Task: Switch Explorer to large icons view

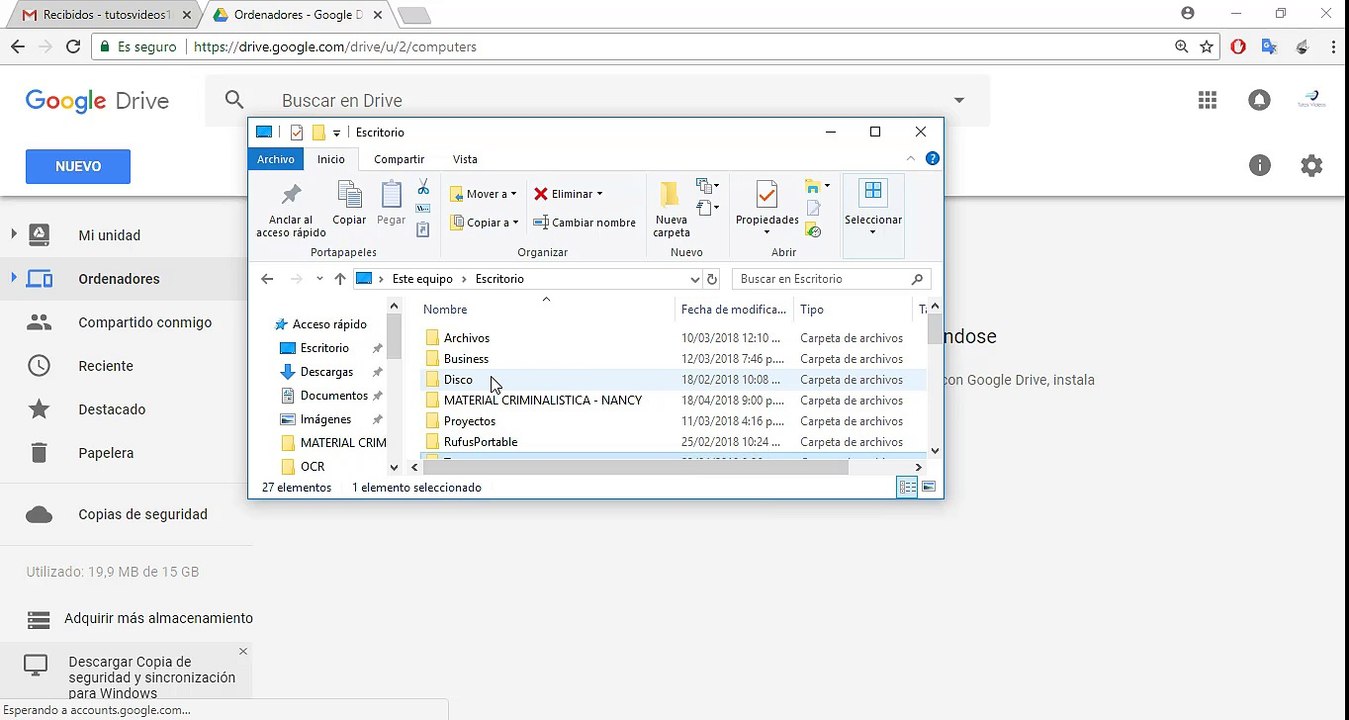Action: (x=929, y=487)
